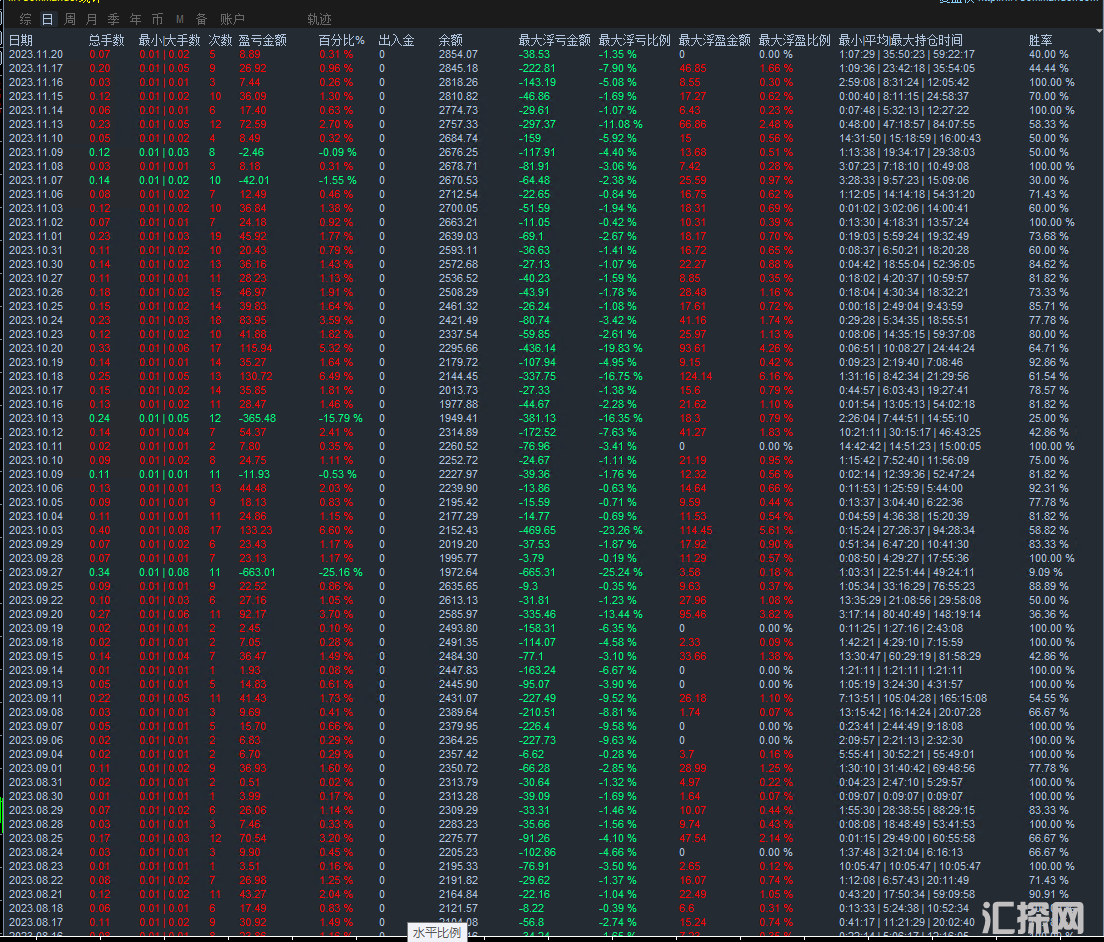The image size is (1104, 942).
Task: Click the 胜率 column header
Action: (x=1040, y=40)
